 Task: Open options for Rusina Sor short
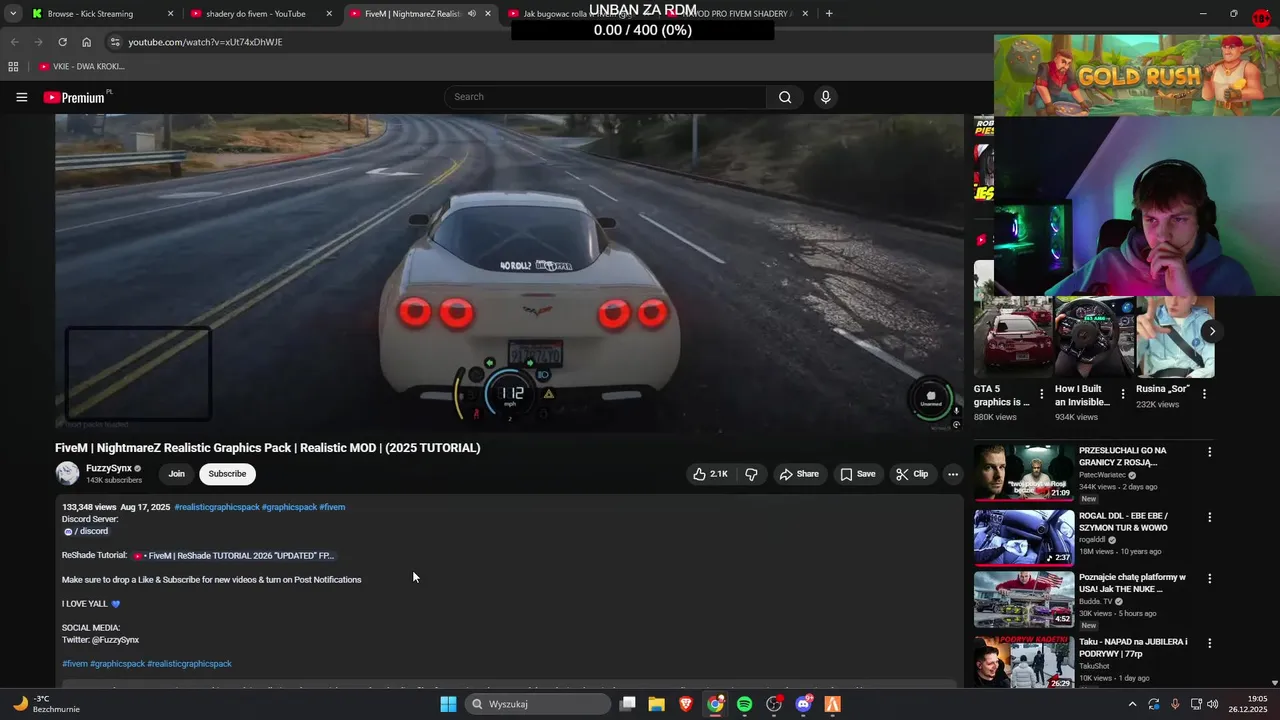1203,394
